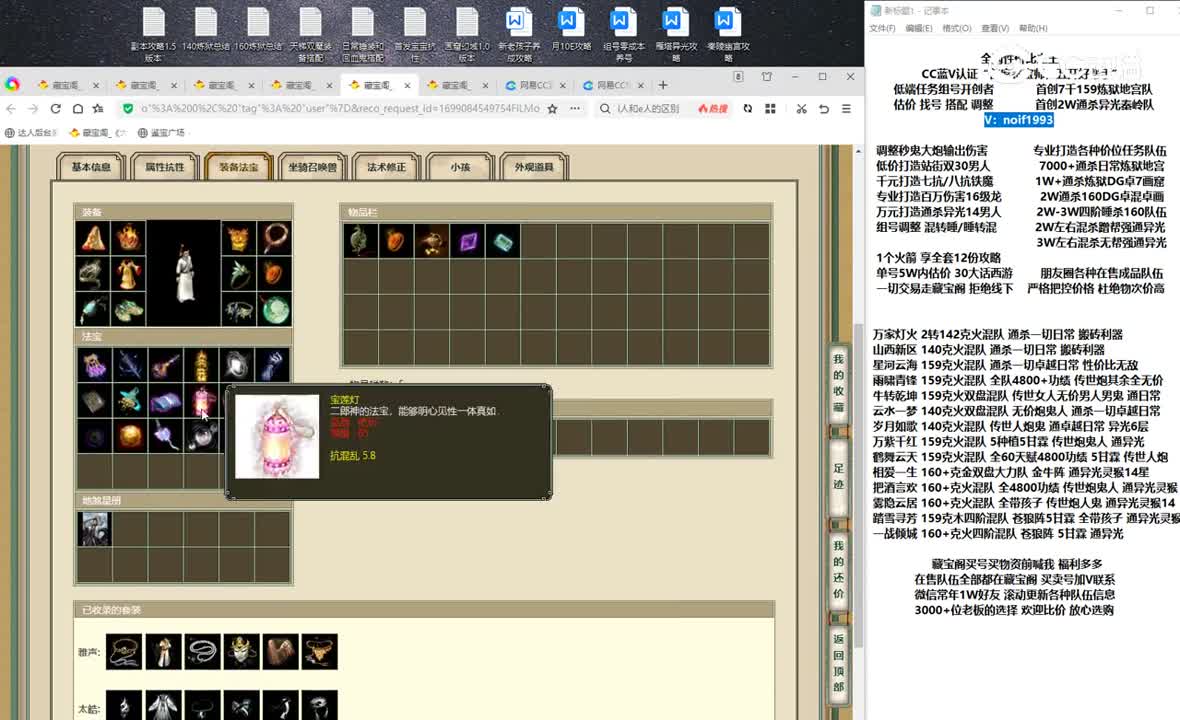This screenshot has height=720, width=1180.
Task: Open desktop file 秦陵幽宫攻略
Action: pyautogui.click(x=728, y=34)
